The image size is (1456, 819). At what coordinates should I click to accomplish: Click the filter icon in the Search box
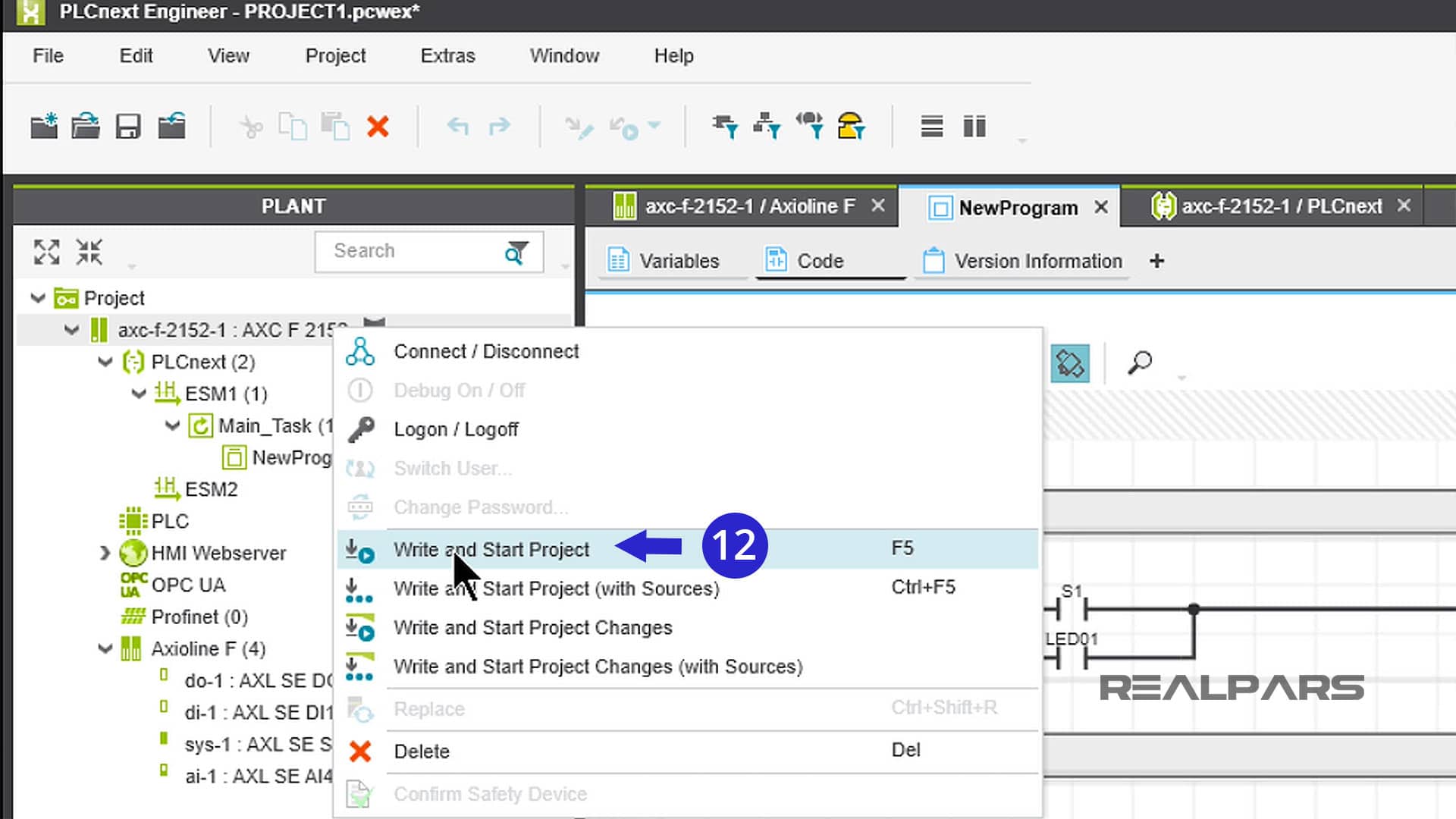click(516, 252)
